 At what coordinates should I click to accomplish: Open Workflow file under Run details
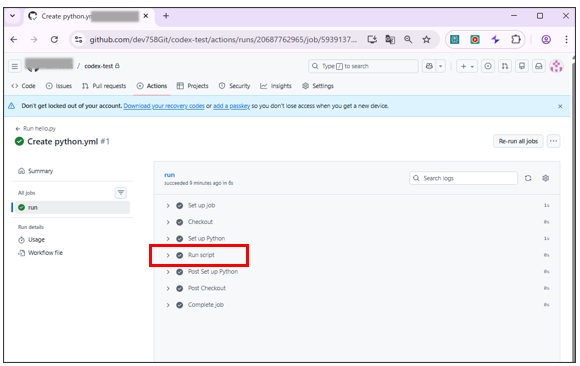[x=41, y=253]
